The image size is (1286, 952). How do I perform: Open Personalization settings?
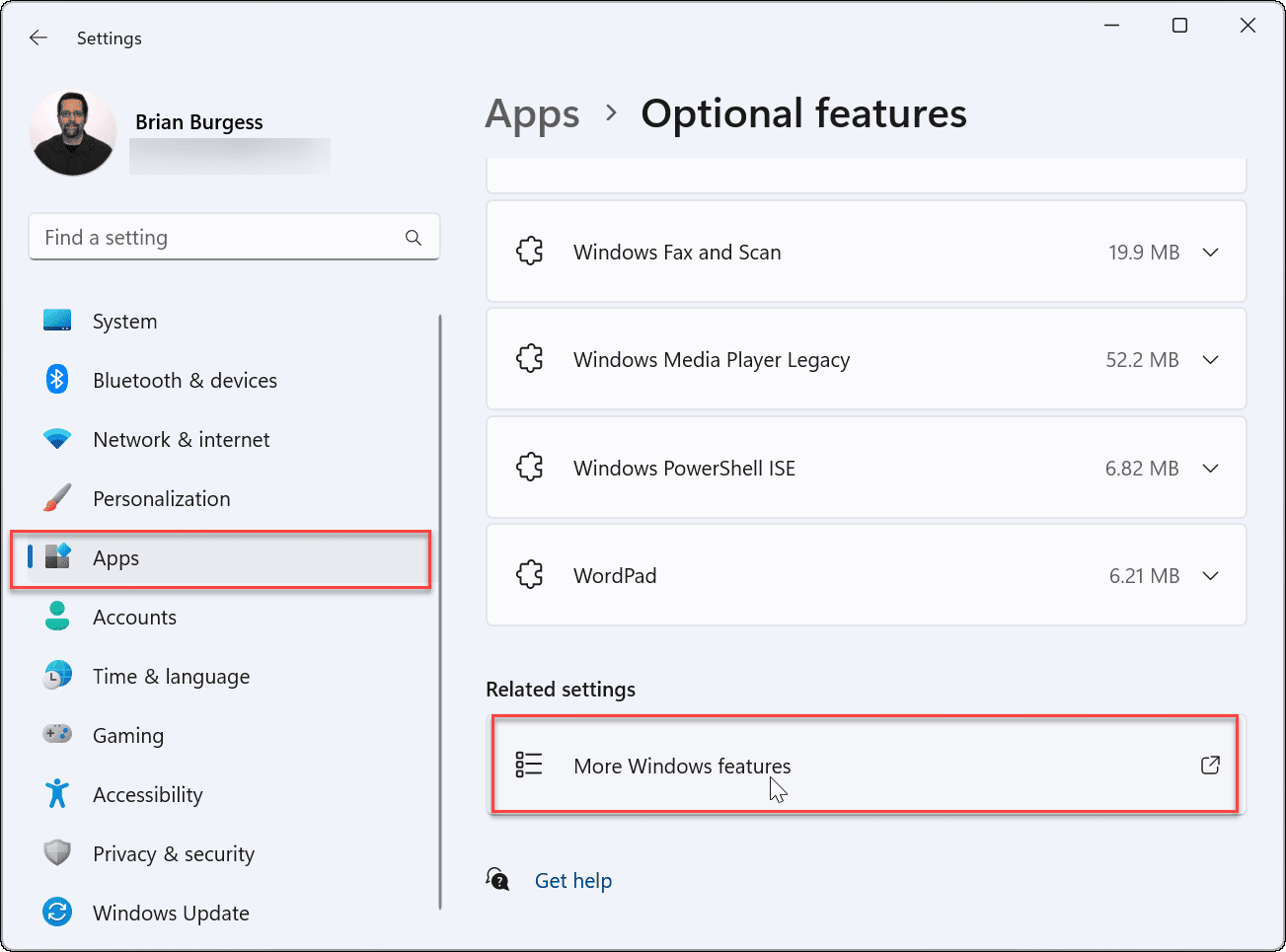tap(56, 498)
